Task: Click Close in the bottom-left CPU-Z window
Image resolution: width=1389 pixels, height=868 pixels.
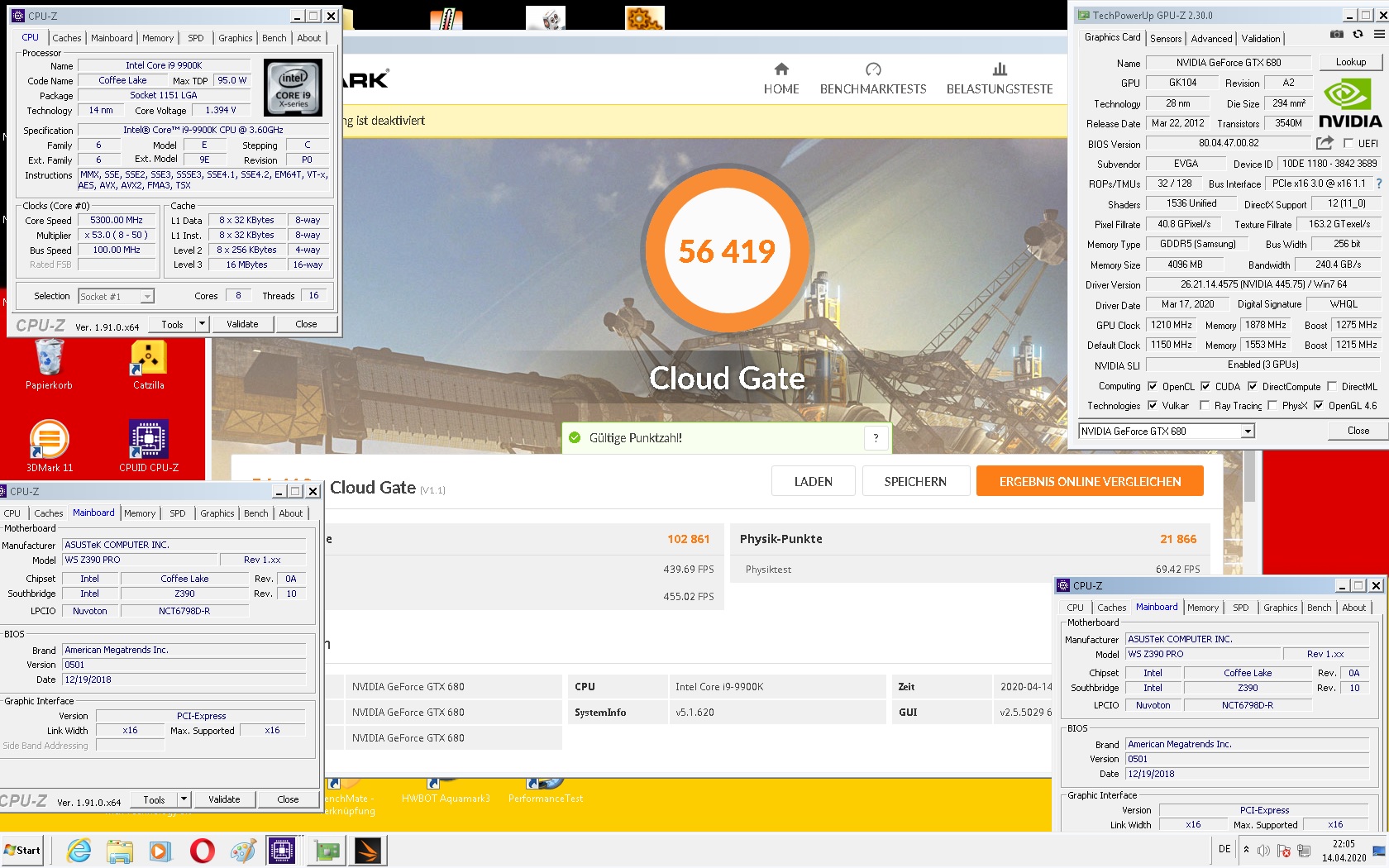Action: 288,799
